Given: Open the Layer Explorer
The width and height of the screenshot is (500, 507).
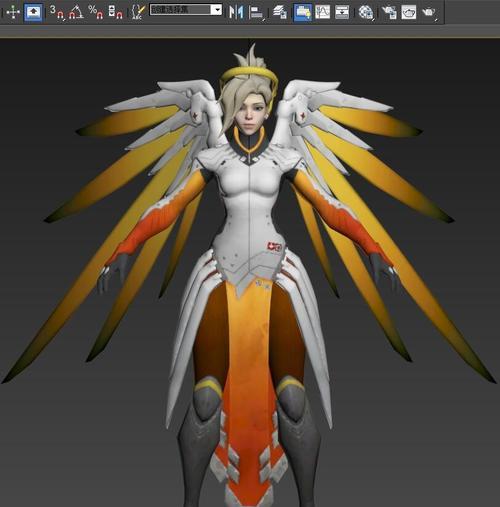Looking at the screenshot, I should pos(280,12).
